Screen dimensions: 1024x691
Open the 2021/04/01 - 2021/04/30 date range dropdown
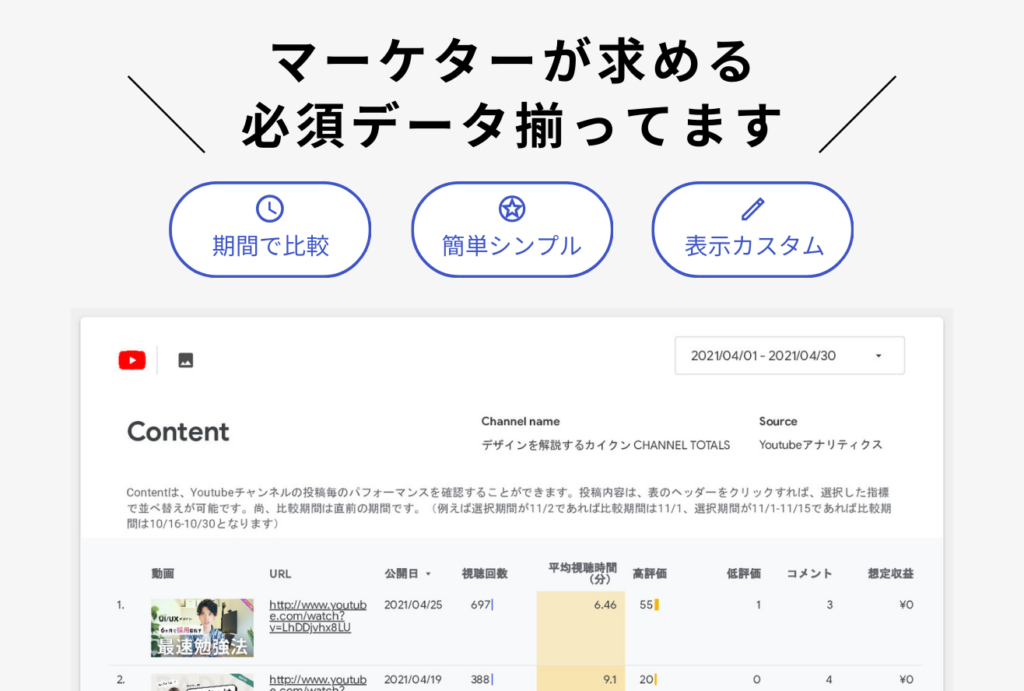790,355
